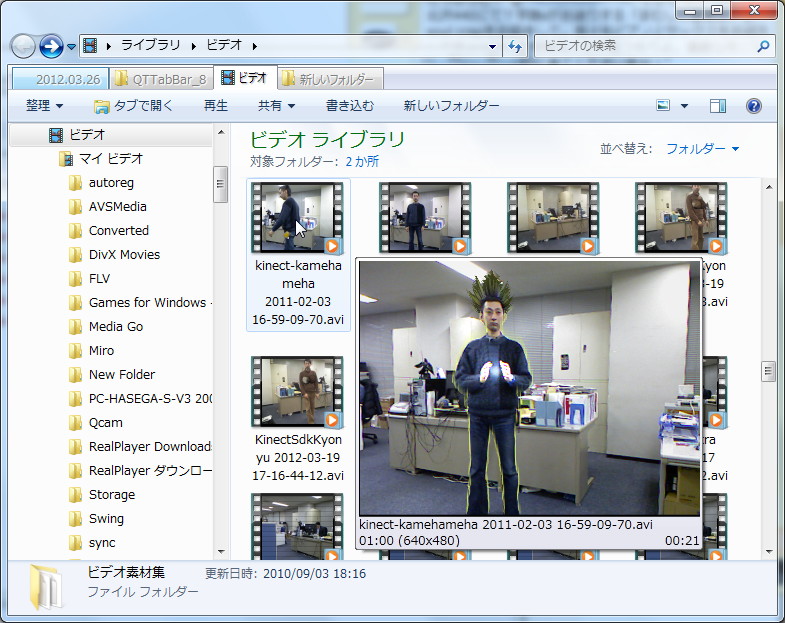This screenshot has height=623, width=785.
Task: Open the address bar previous locations dropdown
Action: (492, 47)
